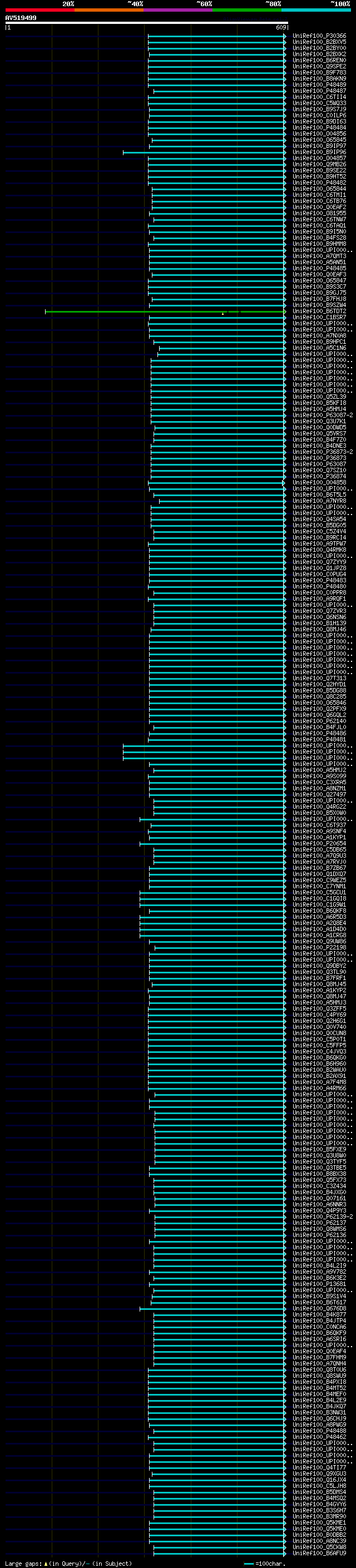This screenshot has height=1568, width=356.
Task: Open the UniRef100_B6REN0 hit
Action: click(319, 60)
